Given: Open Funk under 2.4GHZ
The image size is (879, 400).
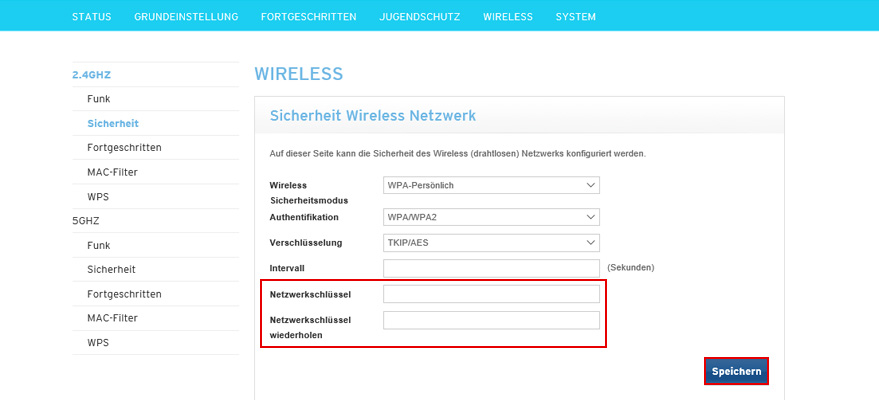Looking at the screenshot, I should pyautogui.click(x=99, y=99).
